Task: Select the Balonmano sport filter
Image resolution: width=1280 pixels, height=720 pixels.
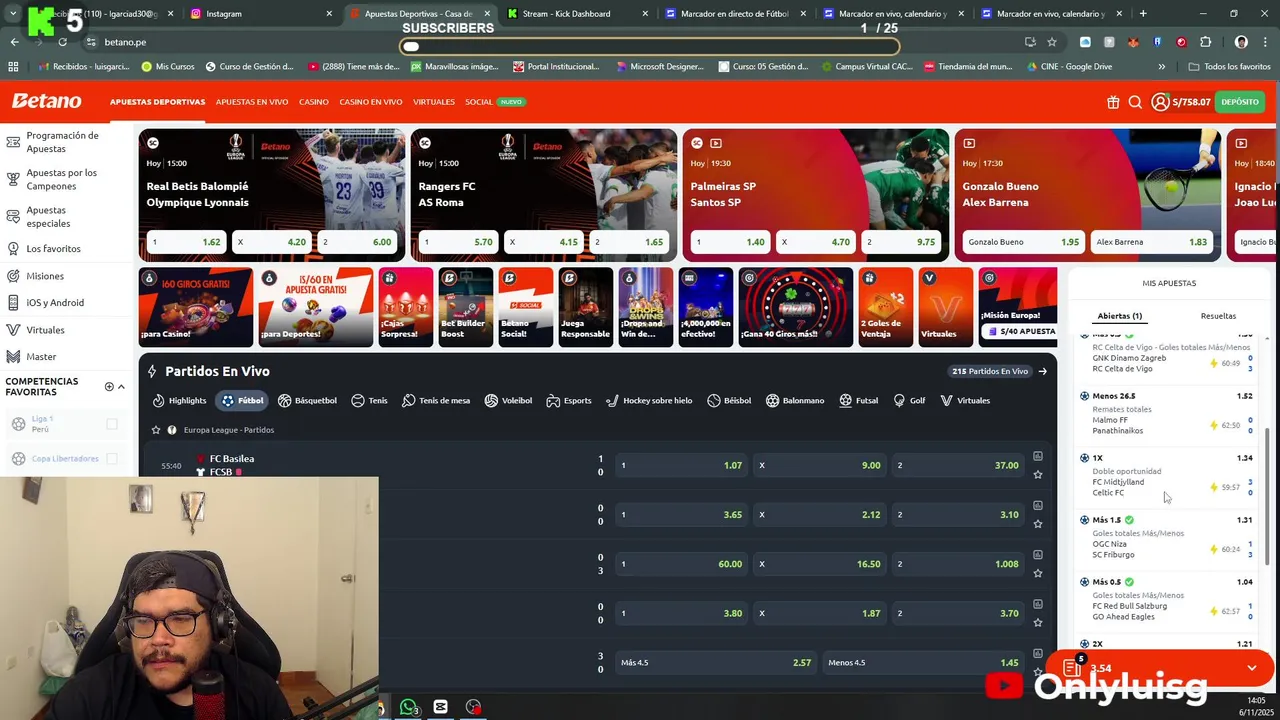Action: [x=795, y=400]
